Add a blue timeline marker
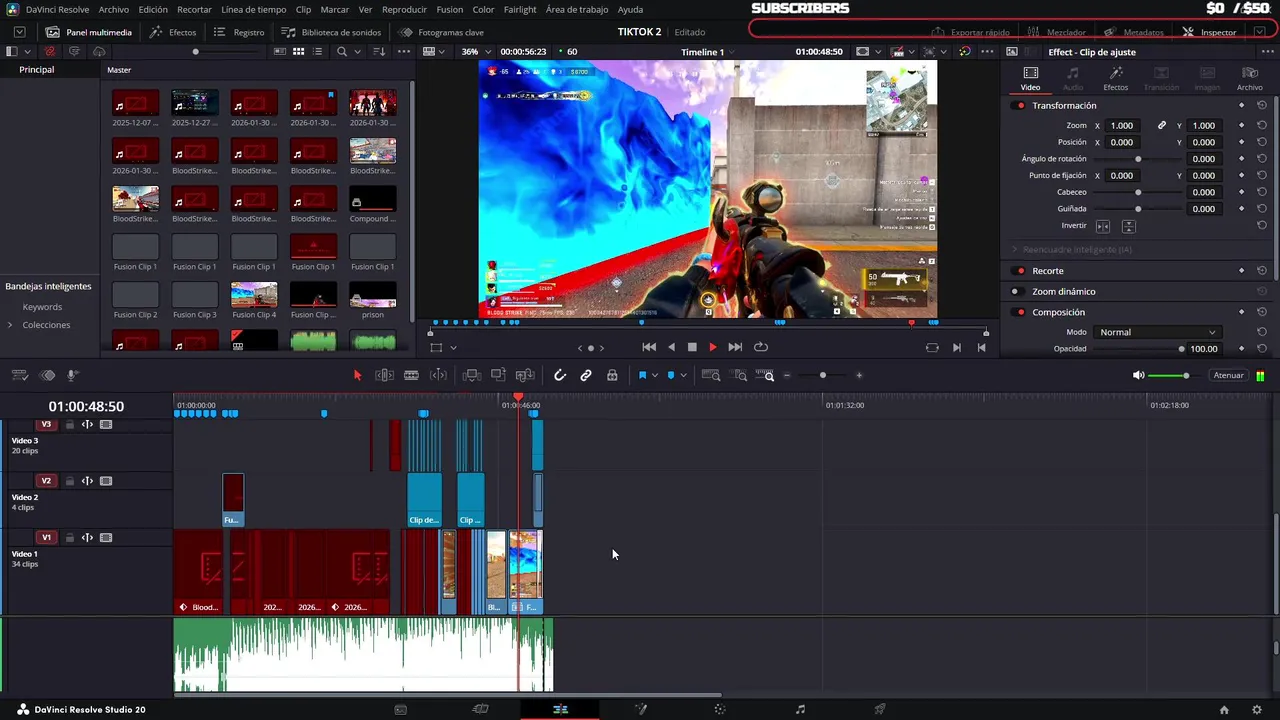The height and width of the screenshot is (720, 1280). pyautogui.click(x=671, y=375)
